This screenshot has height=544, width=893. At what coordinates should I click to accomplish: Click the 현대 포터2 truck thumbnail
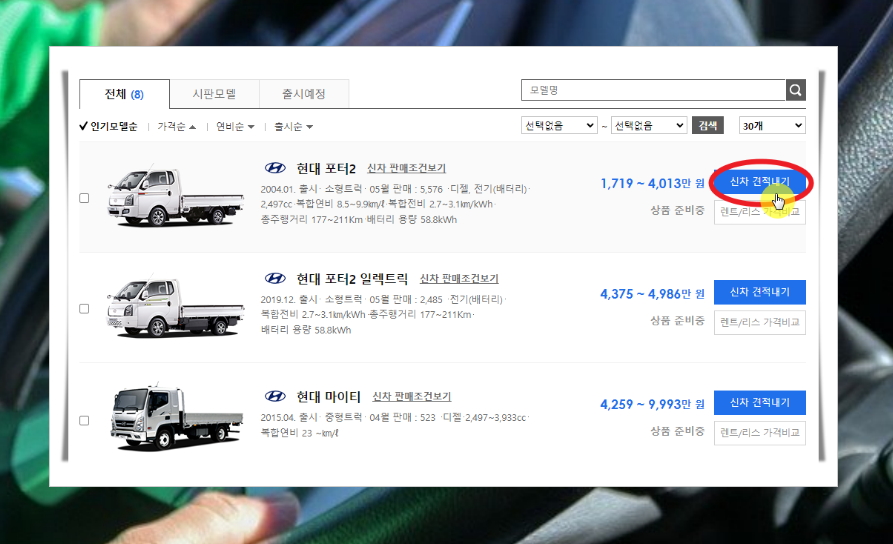coord(175,197)
